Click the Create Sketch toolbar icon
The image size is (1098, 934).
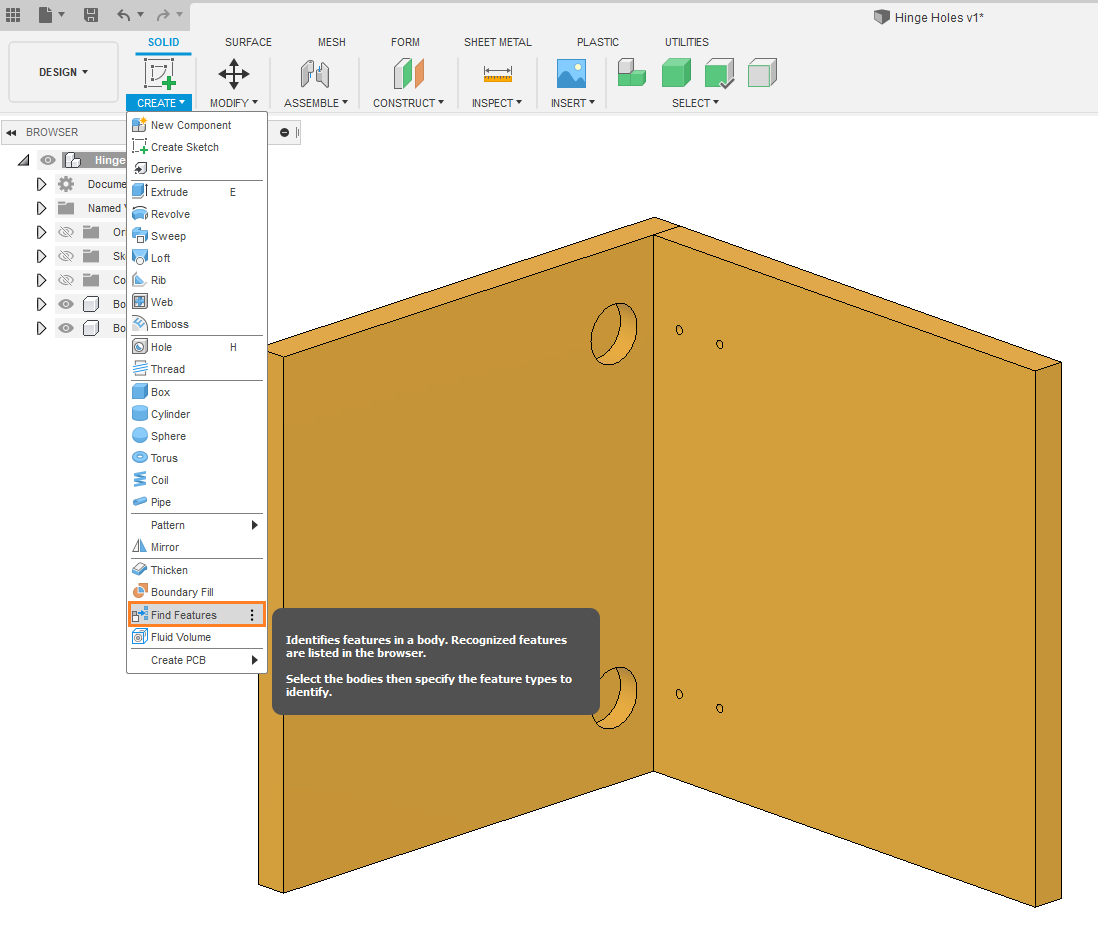point(159,74)
